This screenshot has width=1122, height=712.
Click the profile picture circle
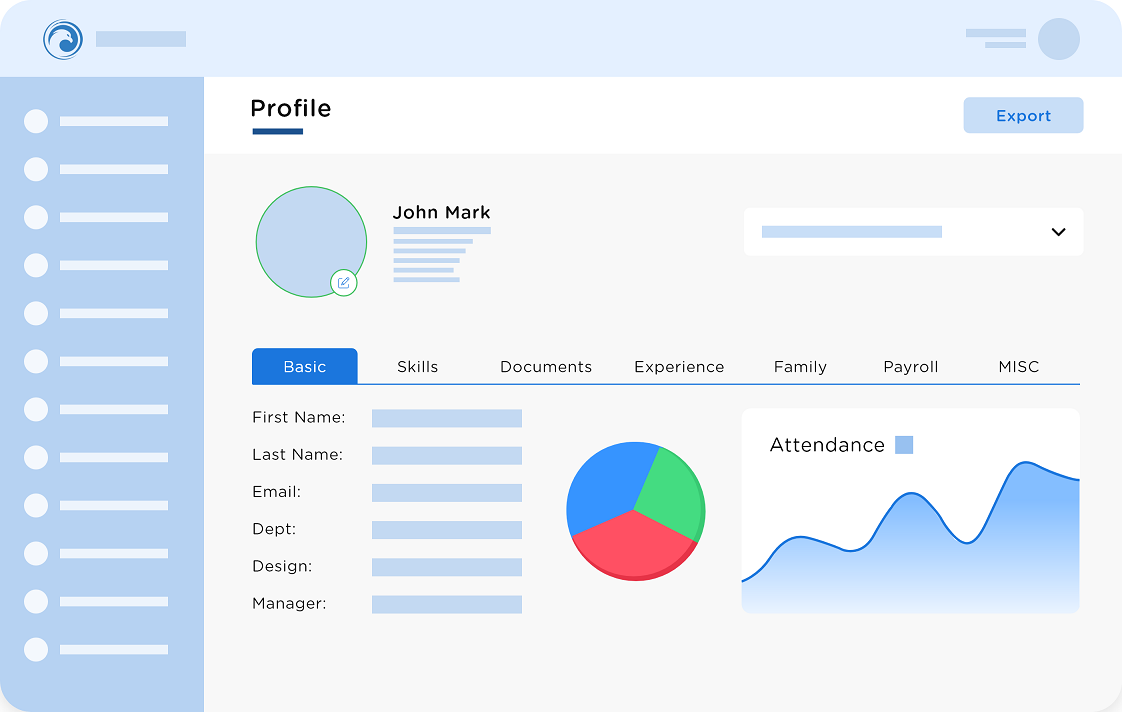[310, 240]
